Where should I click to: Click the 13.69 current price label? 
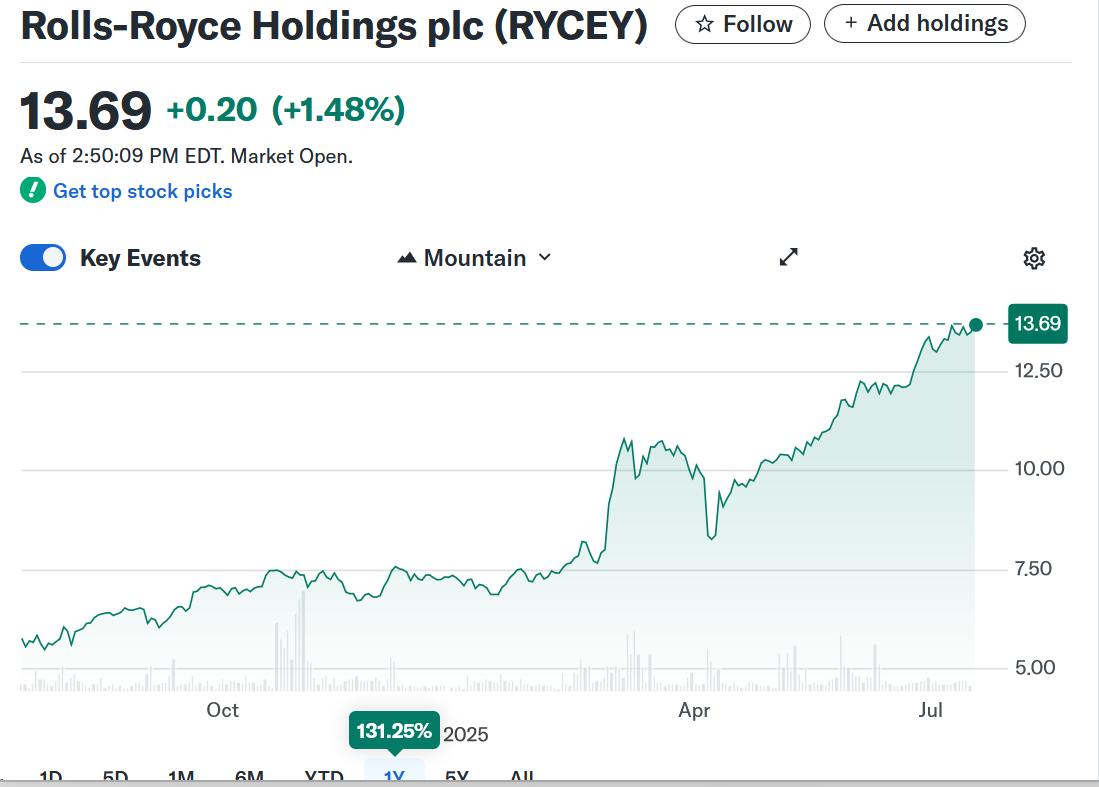(1037, 324)
